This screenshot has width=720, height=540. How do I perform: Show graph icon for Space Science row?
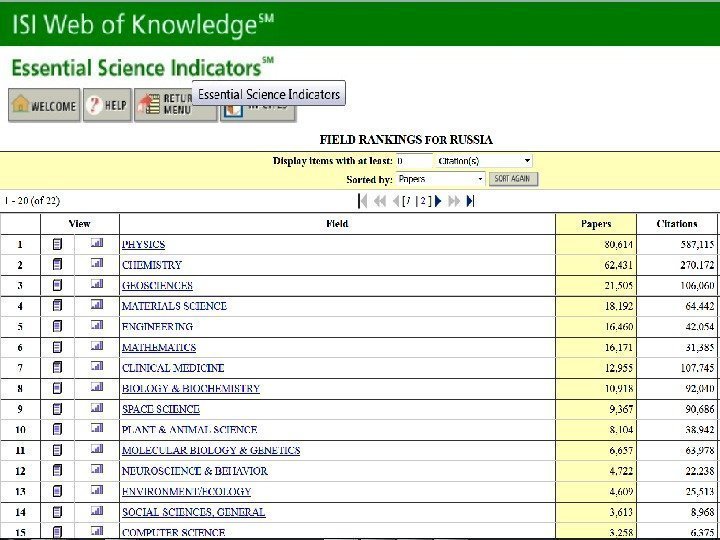click(97, 407)
